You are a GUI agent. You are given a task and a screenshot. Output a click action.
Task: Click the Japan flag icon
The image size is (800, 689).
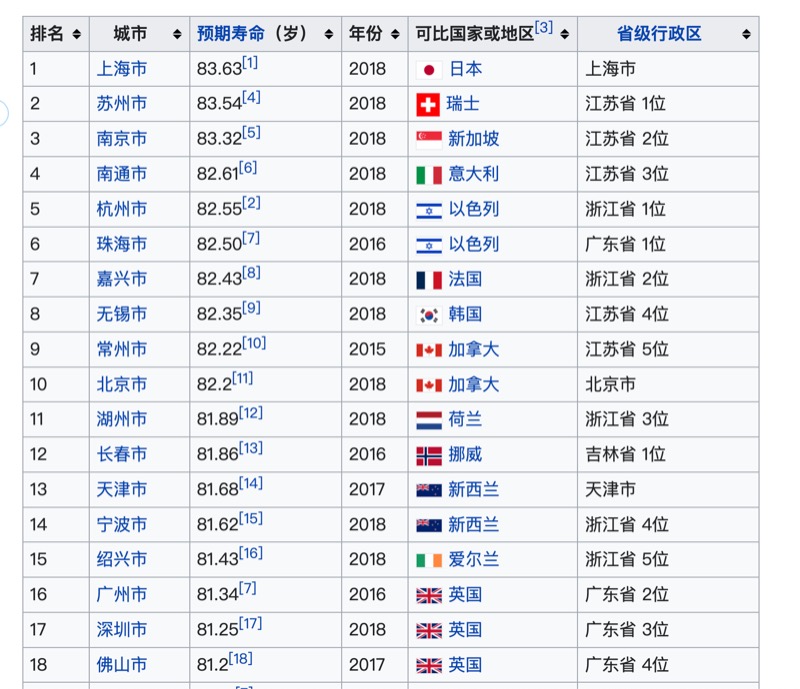pyautogui.click(x=429, y=69)
